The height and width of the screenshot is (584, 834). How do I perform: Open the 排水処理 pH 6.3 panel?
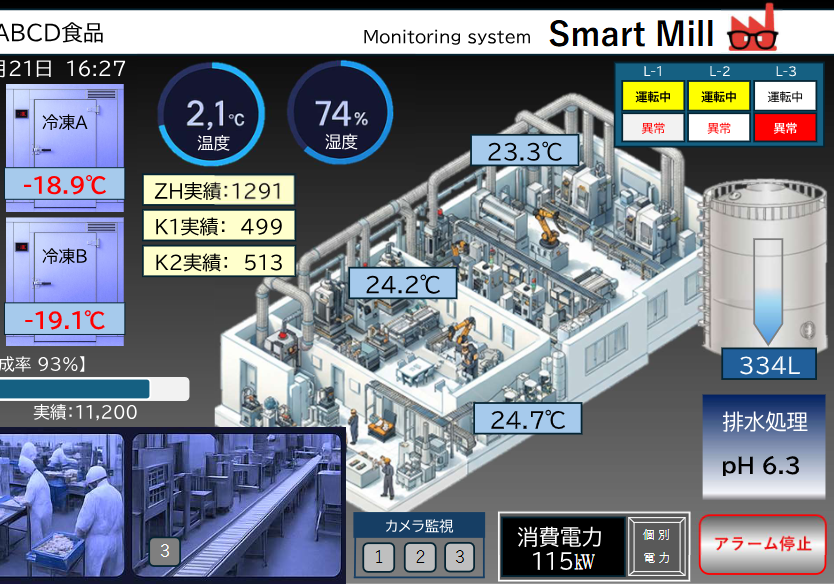tap(765, 445)
